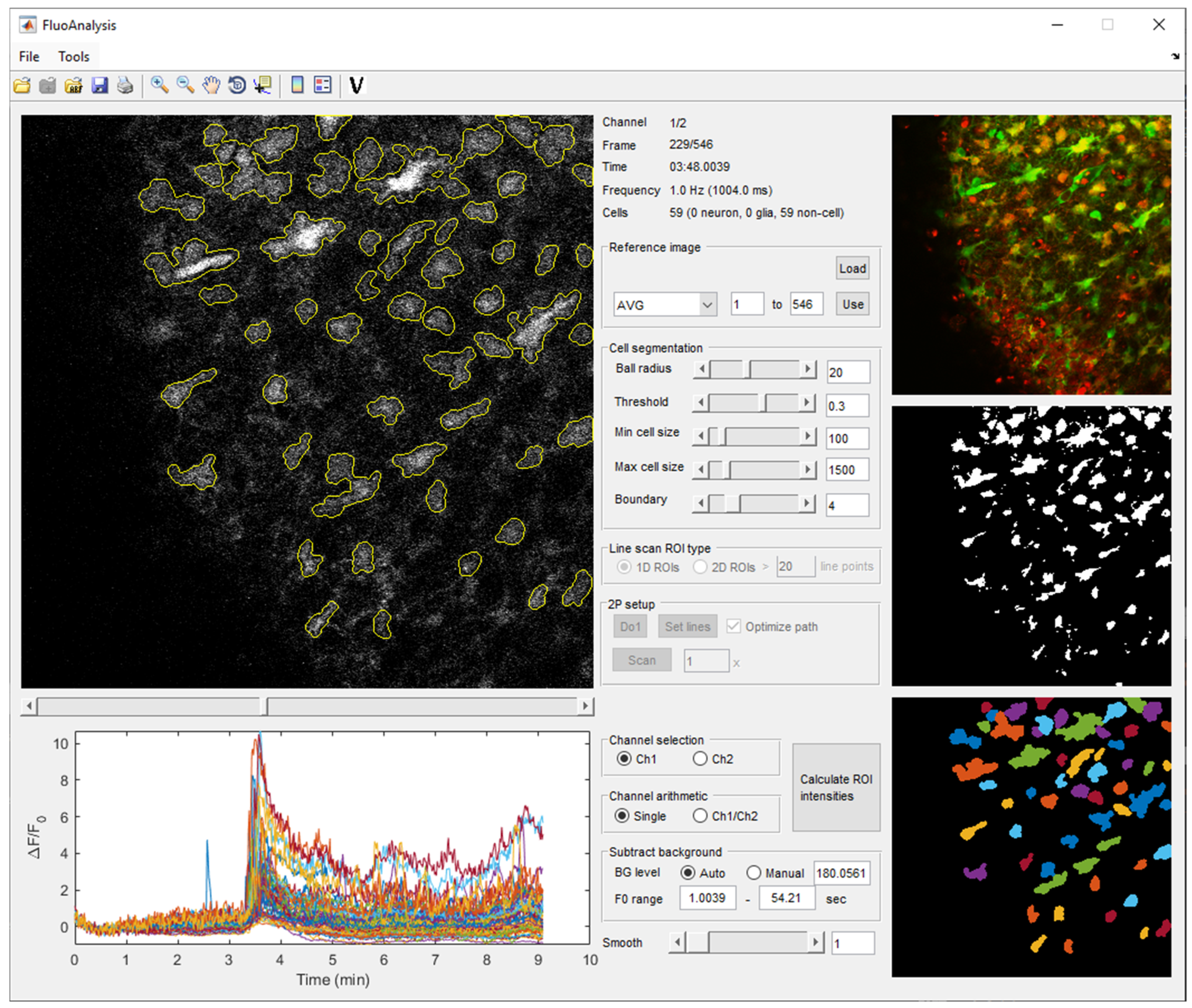This screenshot has height=1008, width=1192.
Task: Click the Load reference image button
Action: pyautogui.click(x=852, y=268)
